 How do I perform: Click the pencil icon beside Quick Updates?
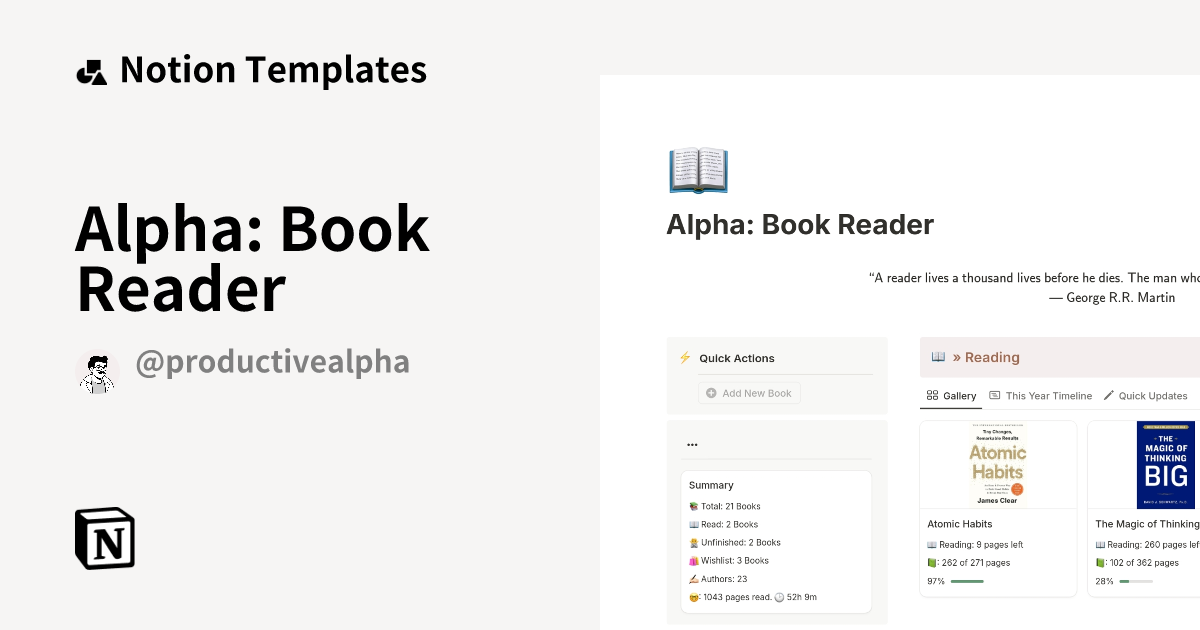coord(1109,395)
